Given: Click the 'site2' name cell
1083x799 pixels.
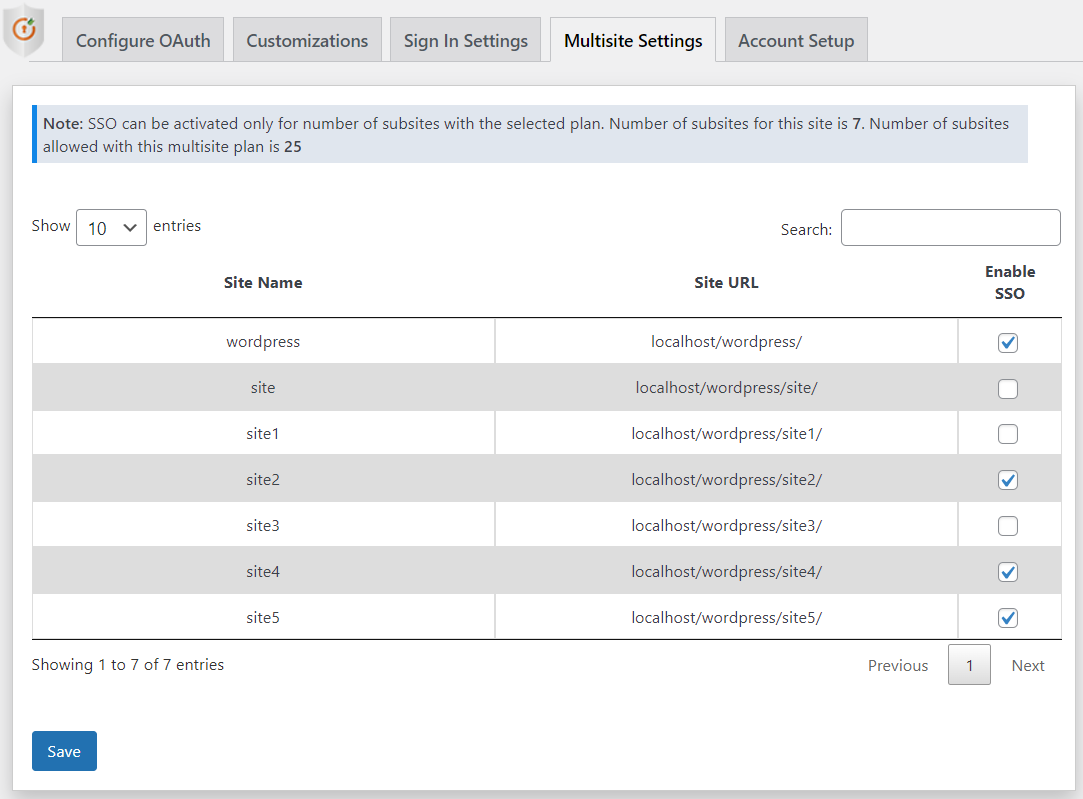Looking at the screenshot, I should pos(263,479).
